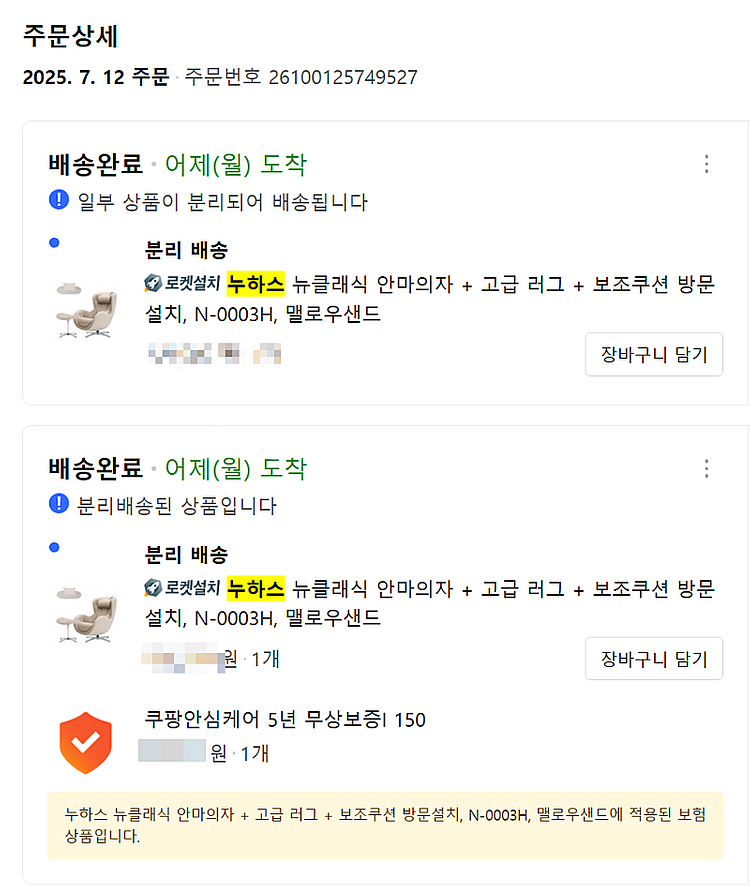Click the first card's 배송완료 status heading
750x887 pixels.
tap(95, 164)
